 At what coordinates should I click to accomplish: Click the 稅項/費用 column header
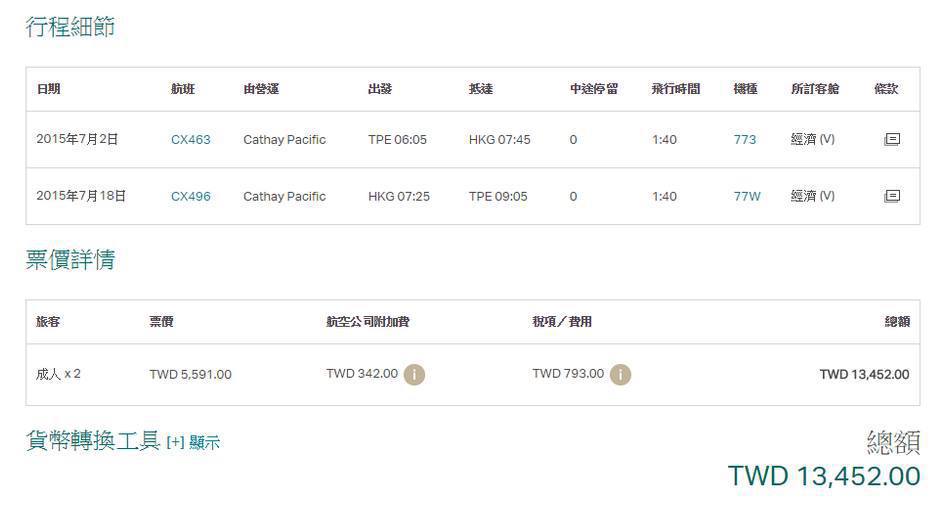coord(562,322)
